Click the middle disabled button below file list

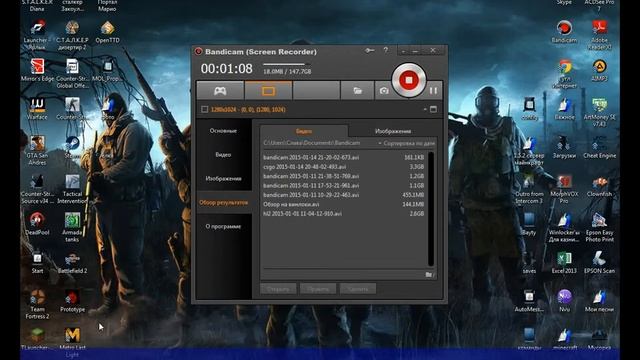coord(318,289)
